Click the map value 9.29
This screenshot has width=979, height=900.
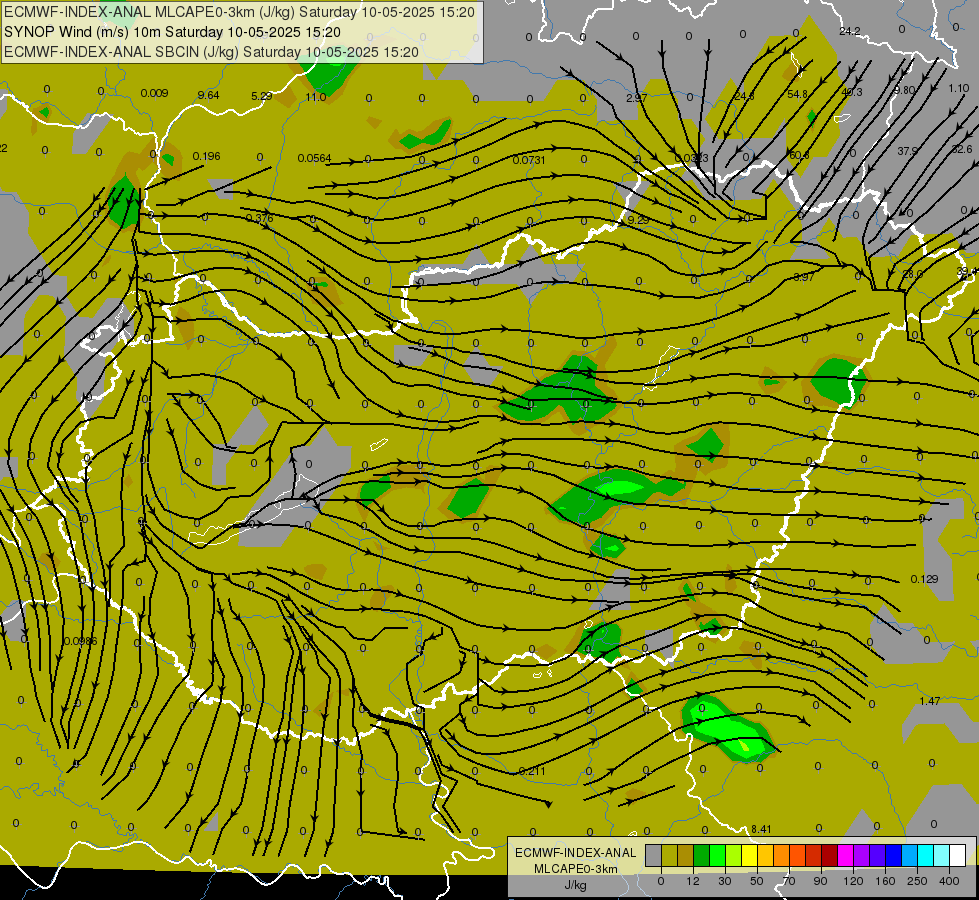click(x=638, y=220)
